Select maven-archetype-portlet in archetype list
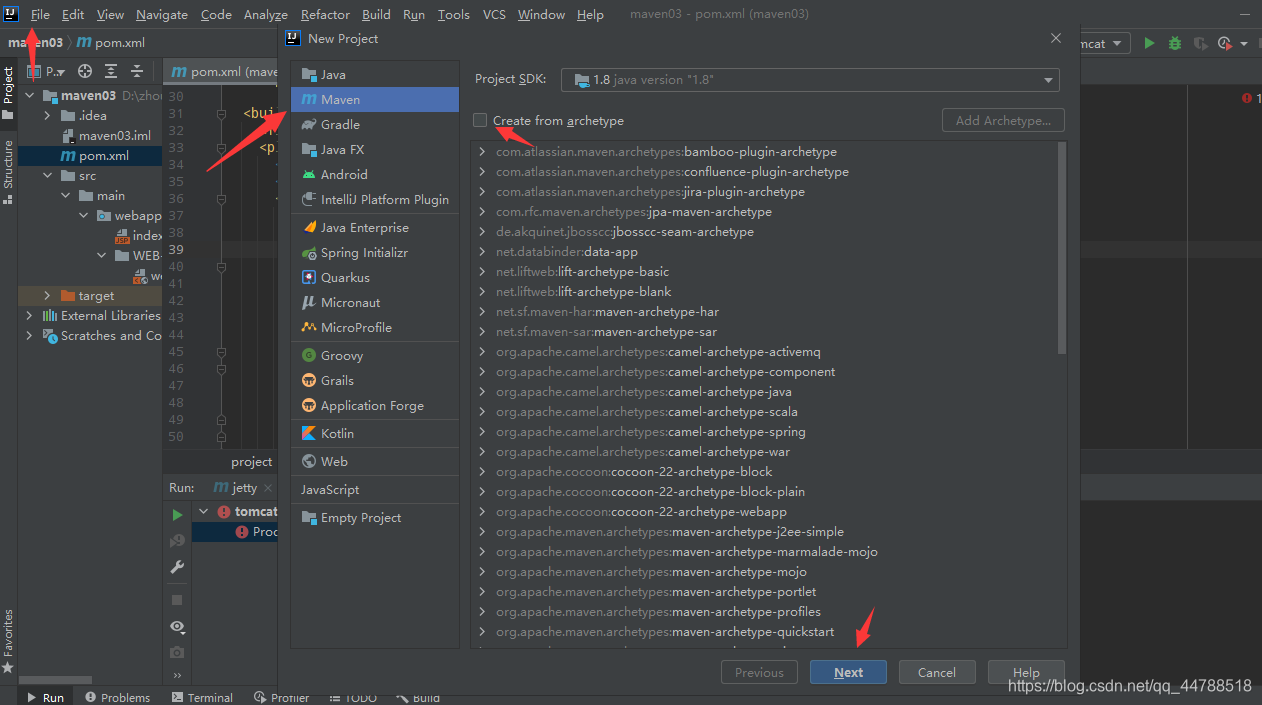Screen dimensions: 1262x705 click(656, 592)
